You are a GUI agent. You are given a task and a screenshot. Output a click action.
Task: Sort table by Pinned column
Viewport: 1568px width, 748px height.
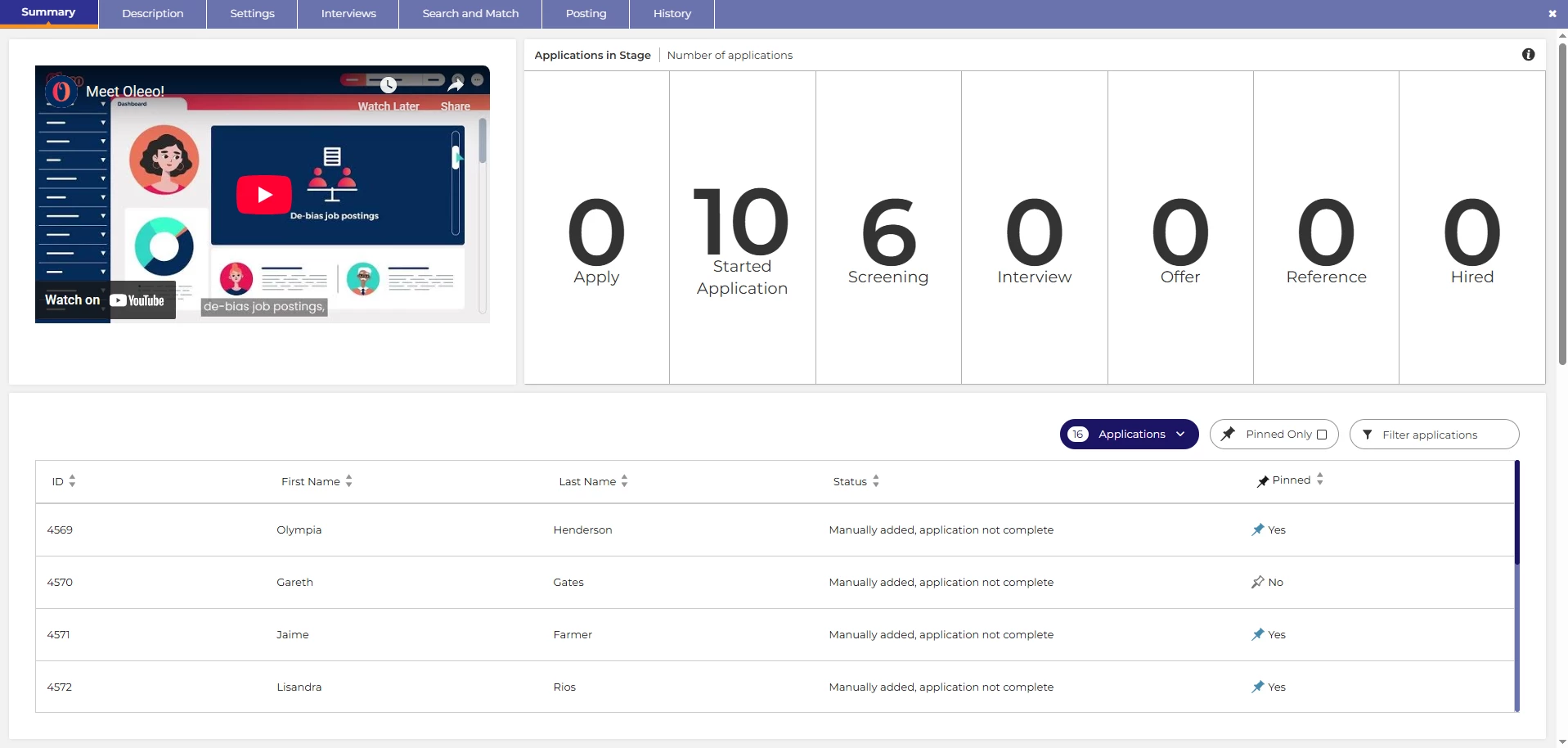[x=1320, y=480]
